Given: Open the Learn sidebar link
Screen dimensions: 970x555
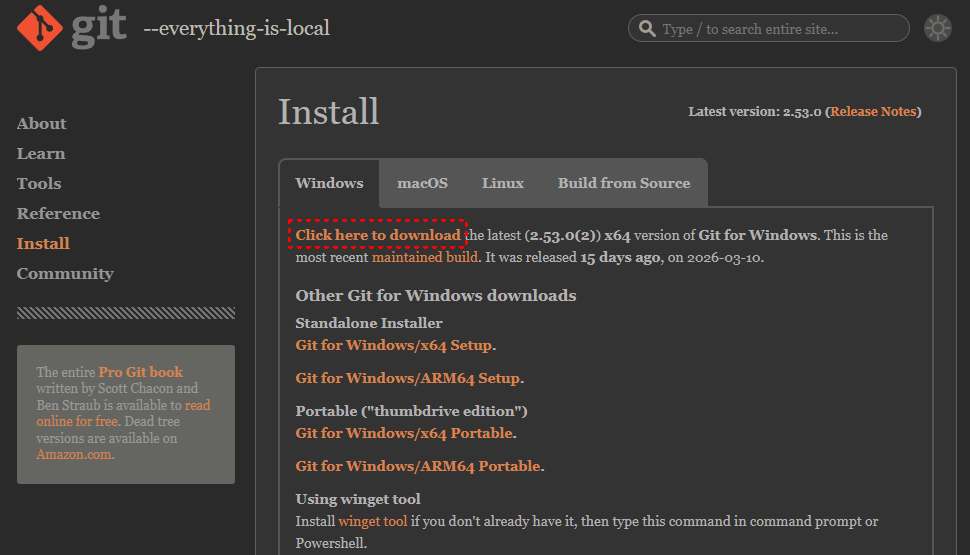Looking at the screenshot, I should coord(40,154).
